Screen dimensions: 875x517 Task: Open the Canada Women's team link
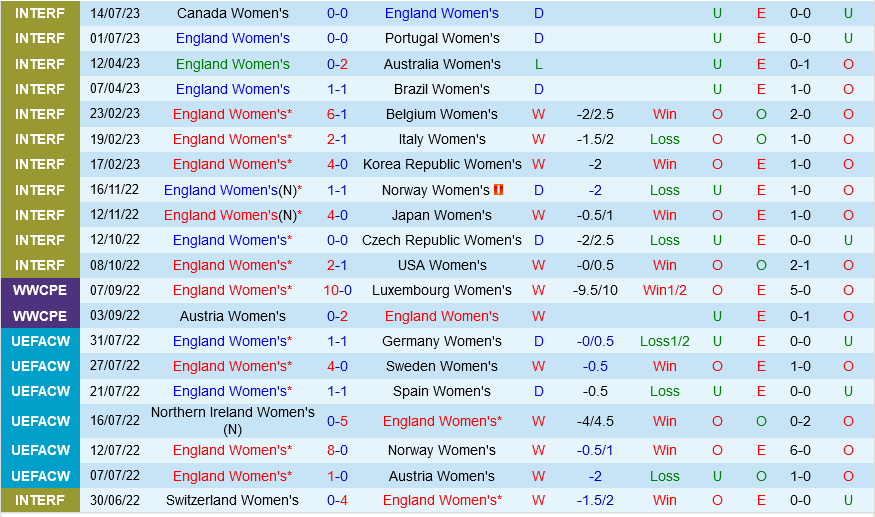click(232, 13)
